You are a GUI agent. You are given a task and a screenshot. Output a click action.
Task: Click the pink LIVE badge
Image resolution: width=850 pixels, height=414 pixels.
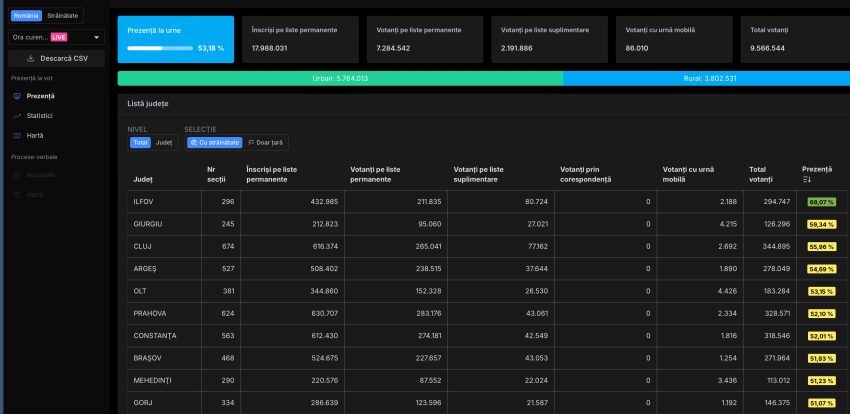pyautogui.click(x=58, y=37)
